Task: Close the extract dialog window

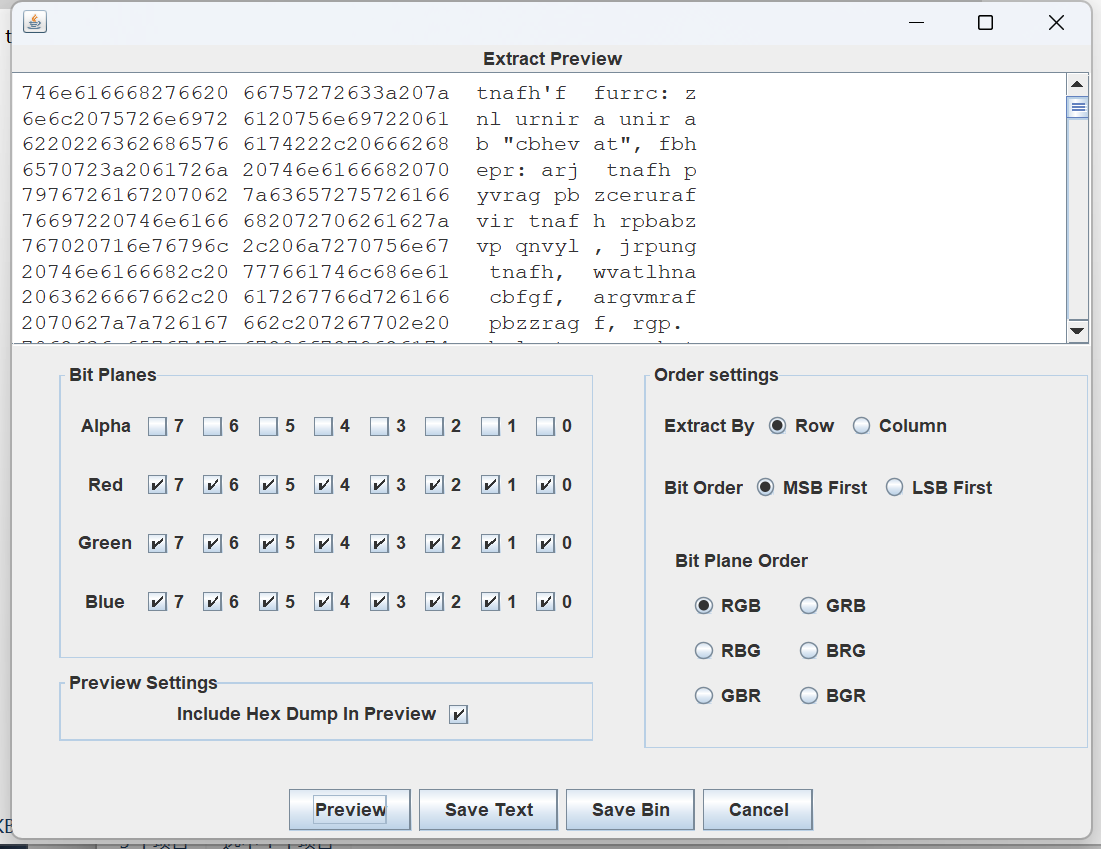Action: (x=1056, y=23)
